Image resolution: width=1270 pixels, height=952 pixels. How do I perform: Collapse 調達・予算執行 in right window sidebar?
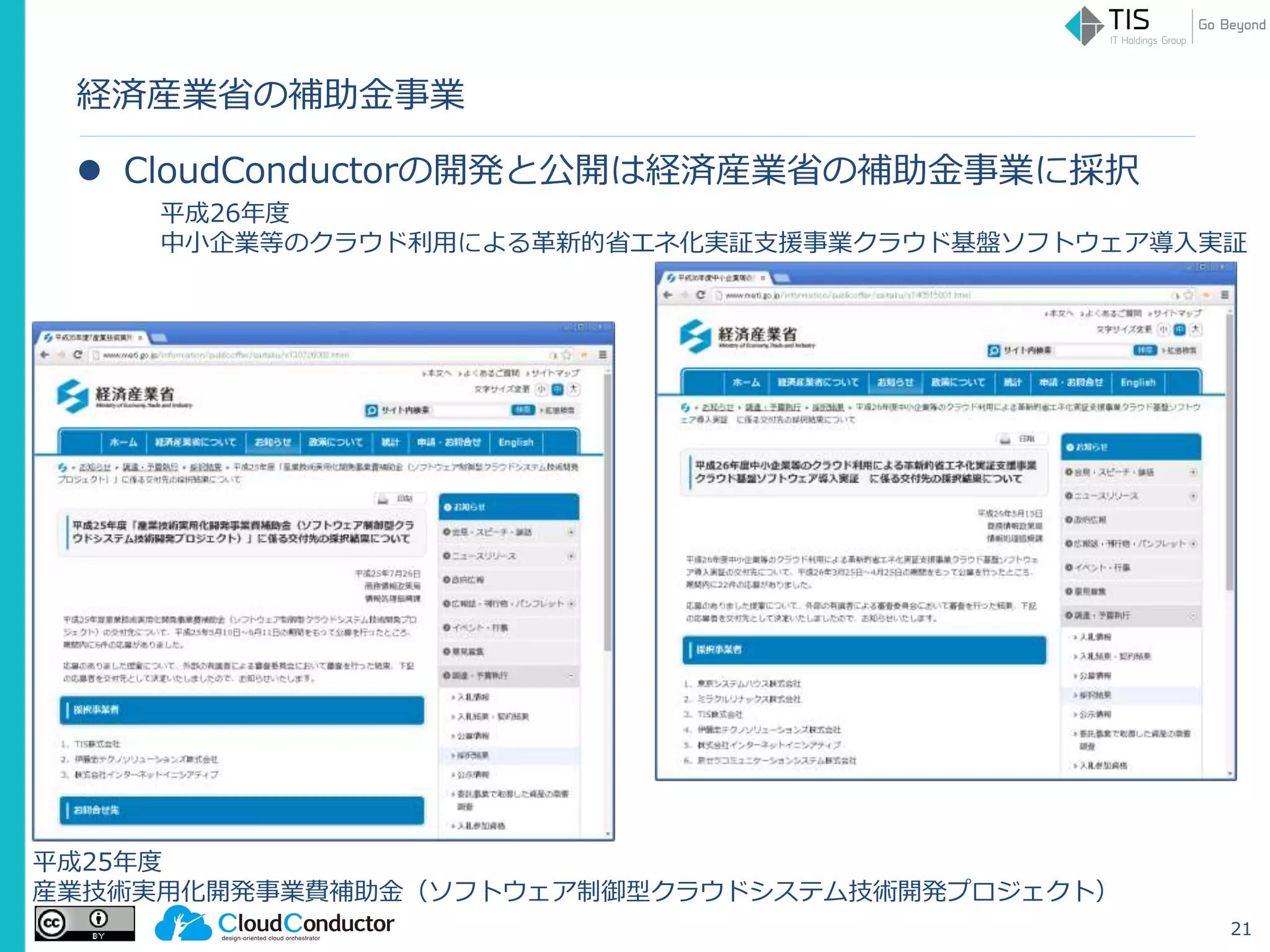pos(1193,615)
